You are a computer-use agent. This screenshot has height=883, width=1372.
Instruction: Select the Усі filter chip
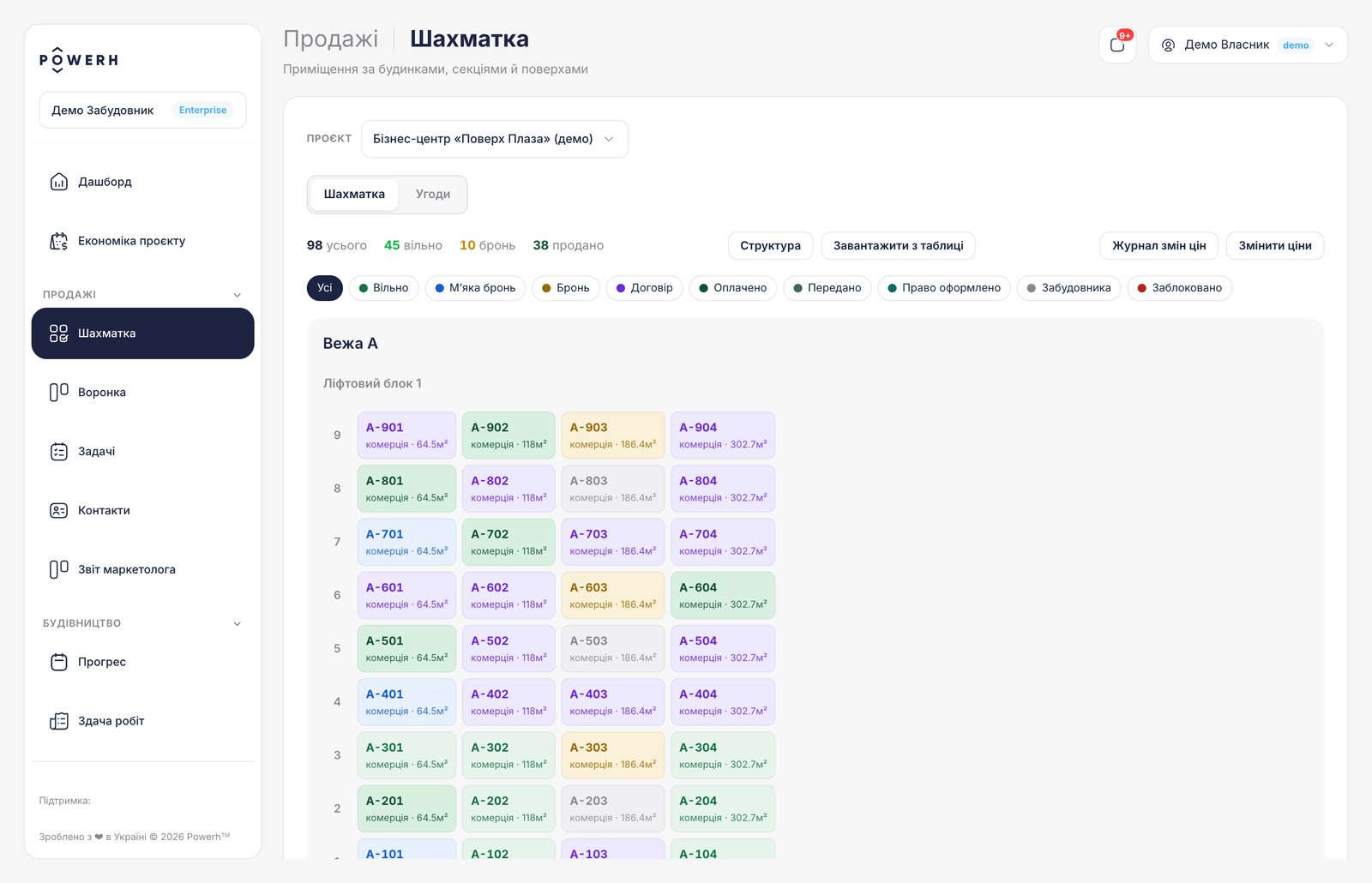tap(325, 288)
